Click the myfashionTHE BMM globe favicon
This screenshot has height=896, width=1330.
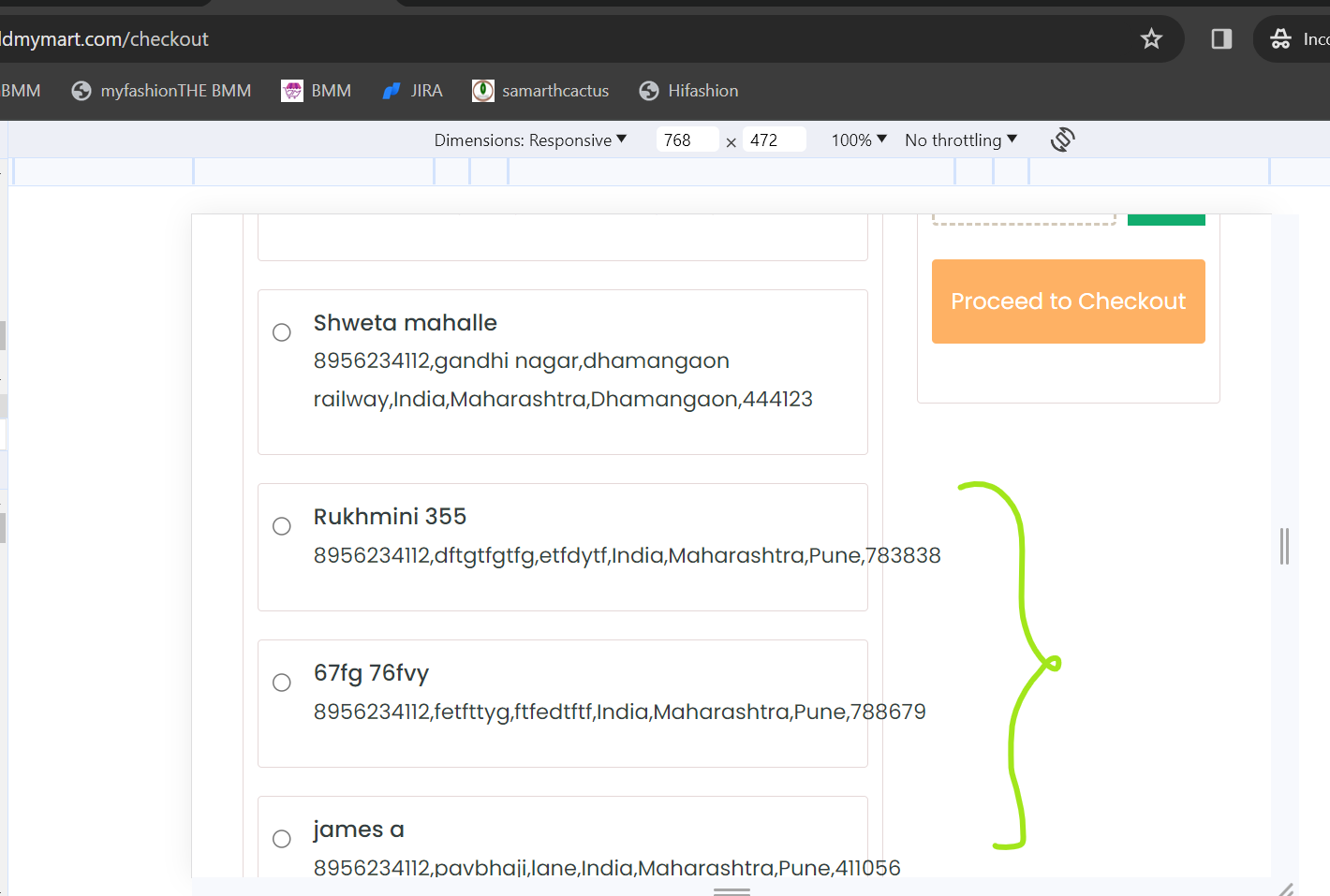point(81,91)
